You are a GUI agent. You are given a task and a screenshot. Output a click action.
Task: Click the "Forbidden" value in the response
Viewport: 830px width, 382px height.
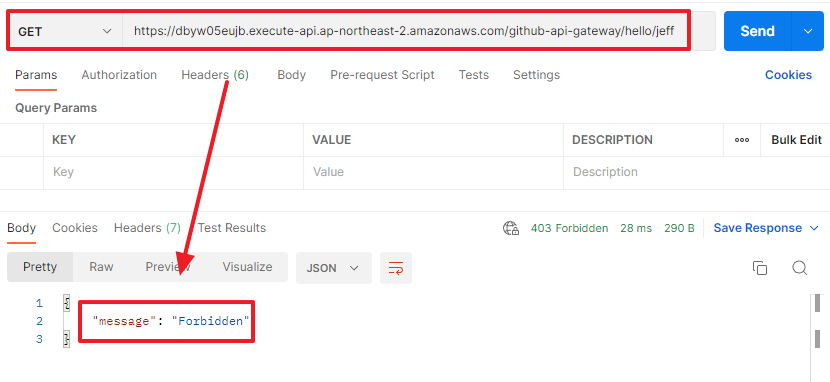210,321
